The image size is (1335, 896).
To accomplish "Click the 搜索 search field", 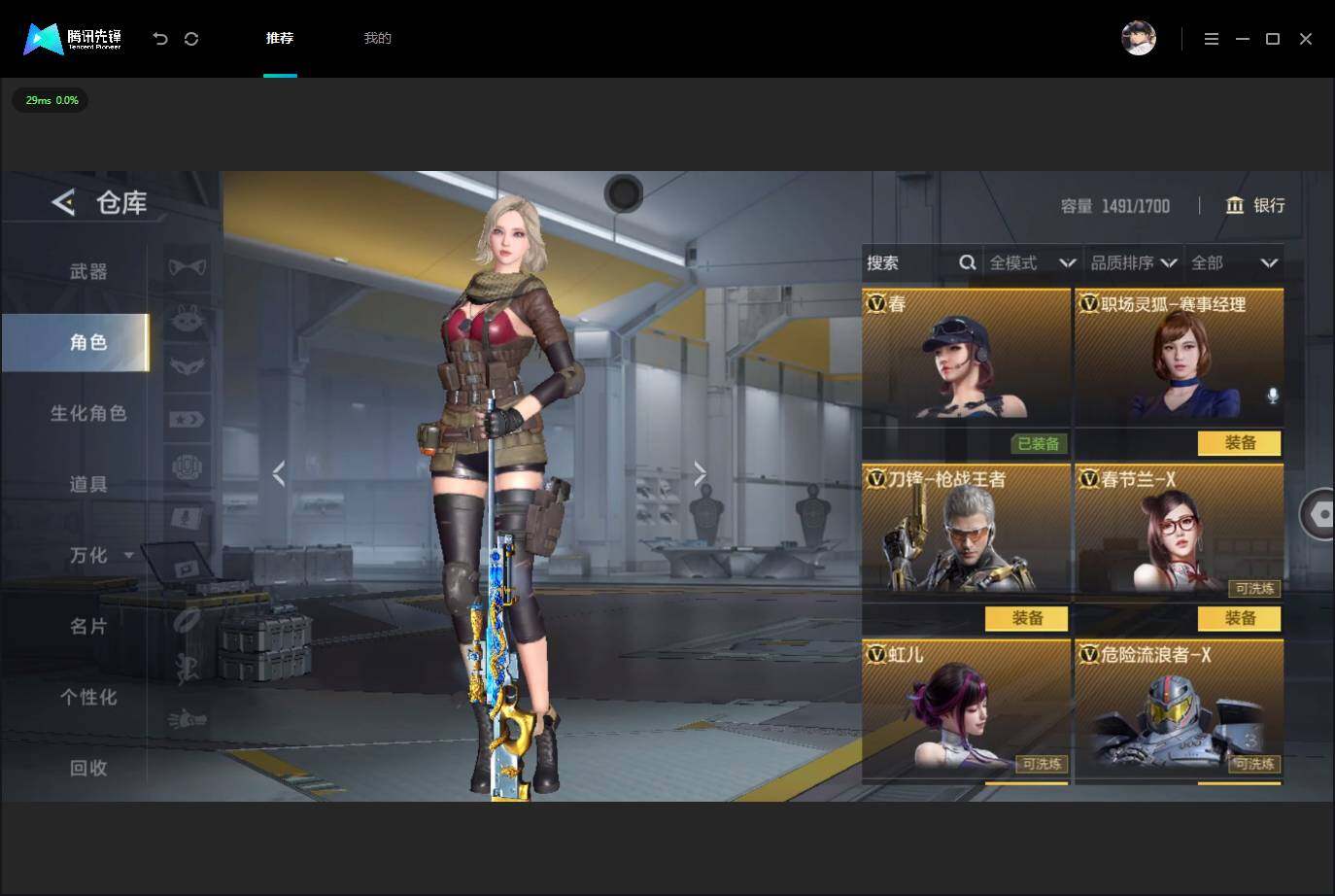I will coord(921,262).
